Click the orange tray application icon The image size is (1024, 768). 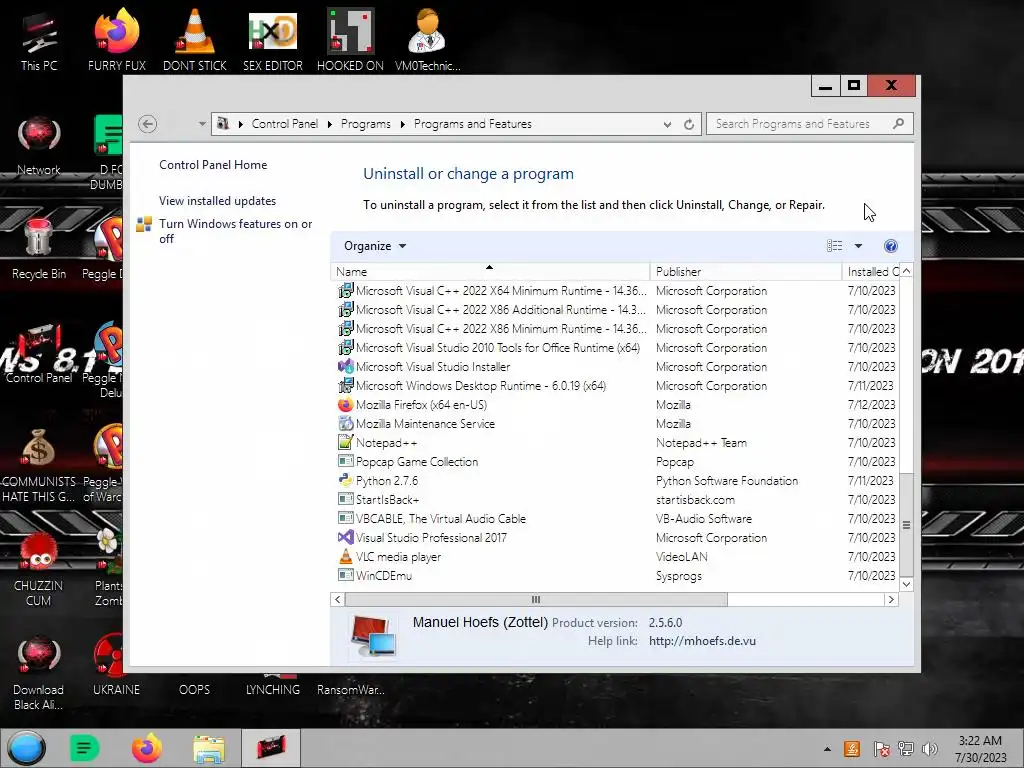[852, 749]
